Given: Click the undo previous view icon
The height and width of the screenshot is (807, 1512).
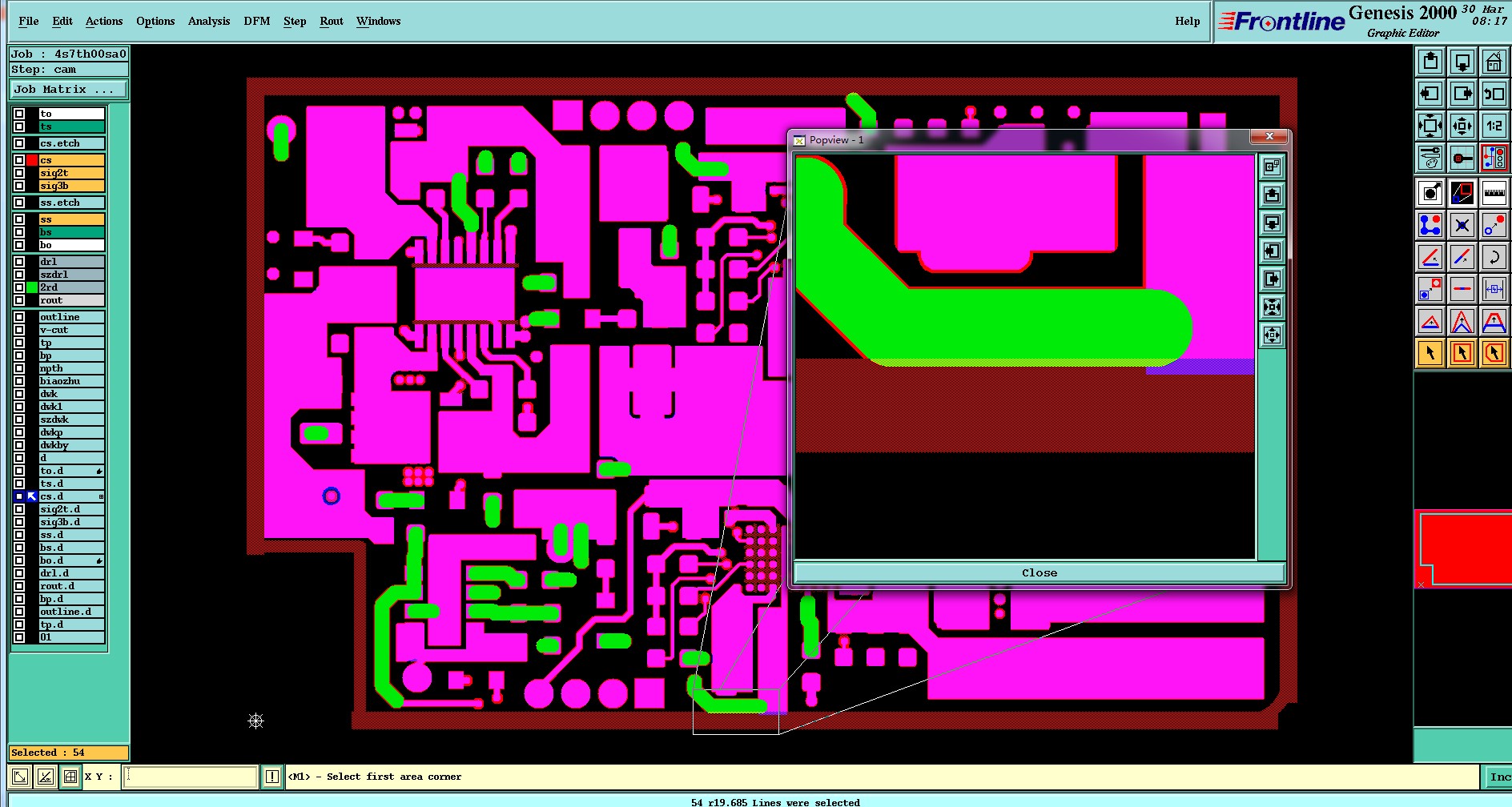Looking at the screenshot, I should coord(1494,94).
